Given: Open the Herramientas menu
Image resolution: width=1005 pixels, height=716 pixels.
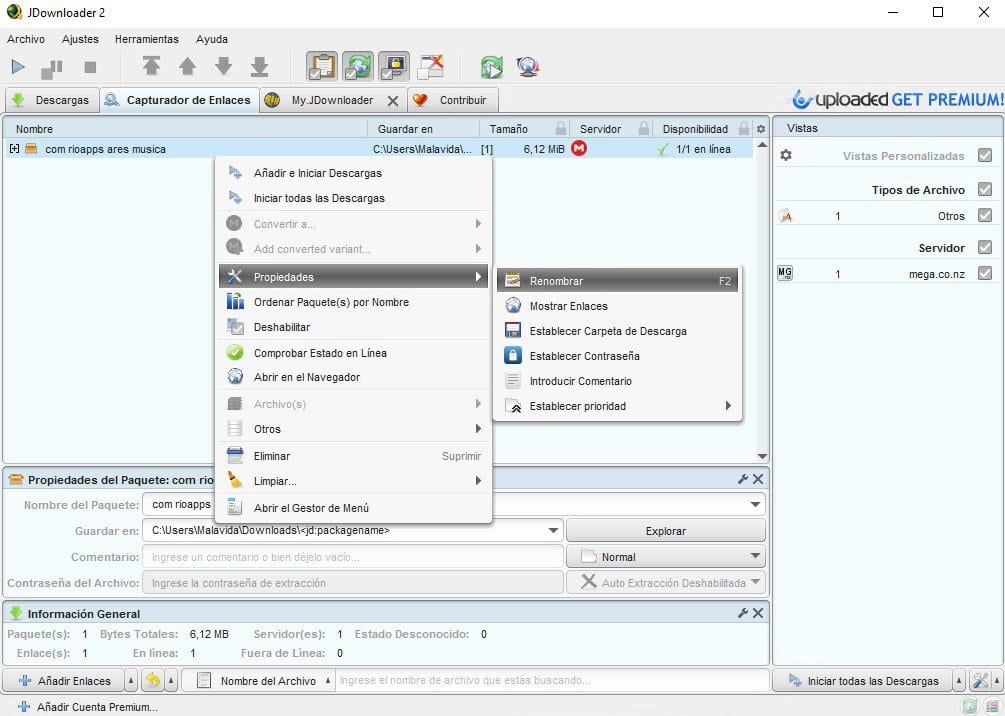Looking at the screenshot, I should tap(147, 39).
